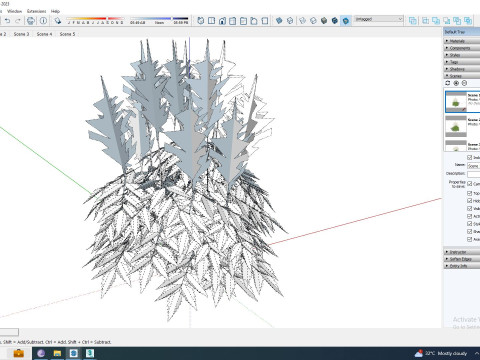
Task: Toggle the Style and Fog checkbox
Action: [x=469, y=224]
